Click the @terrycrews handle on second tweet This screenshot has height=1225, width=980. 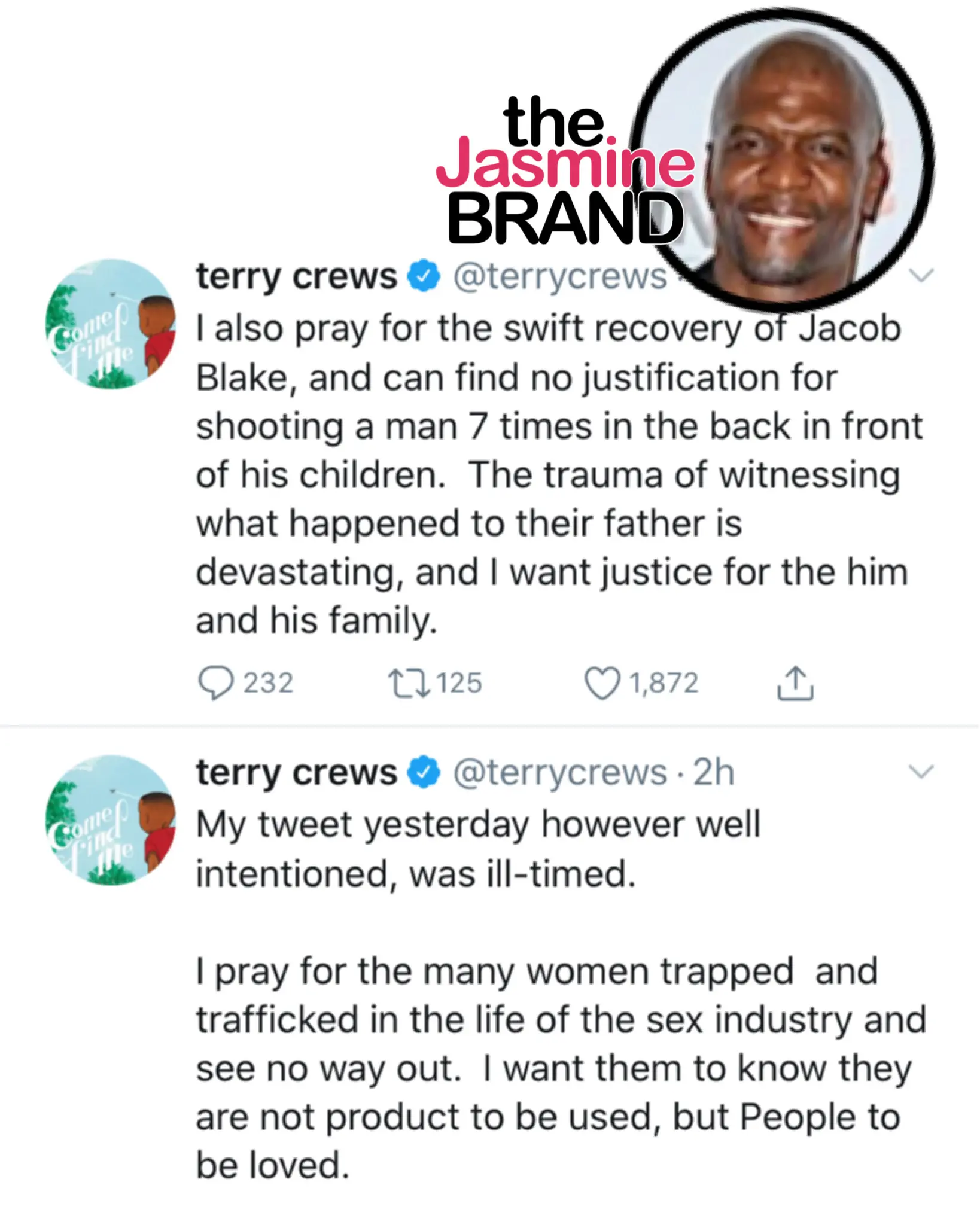560,772
